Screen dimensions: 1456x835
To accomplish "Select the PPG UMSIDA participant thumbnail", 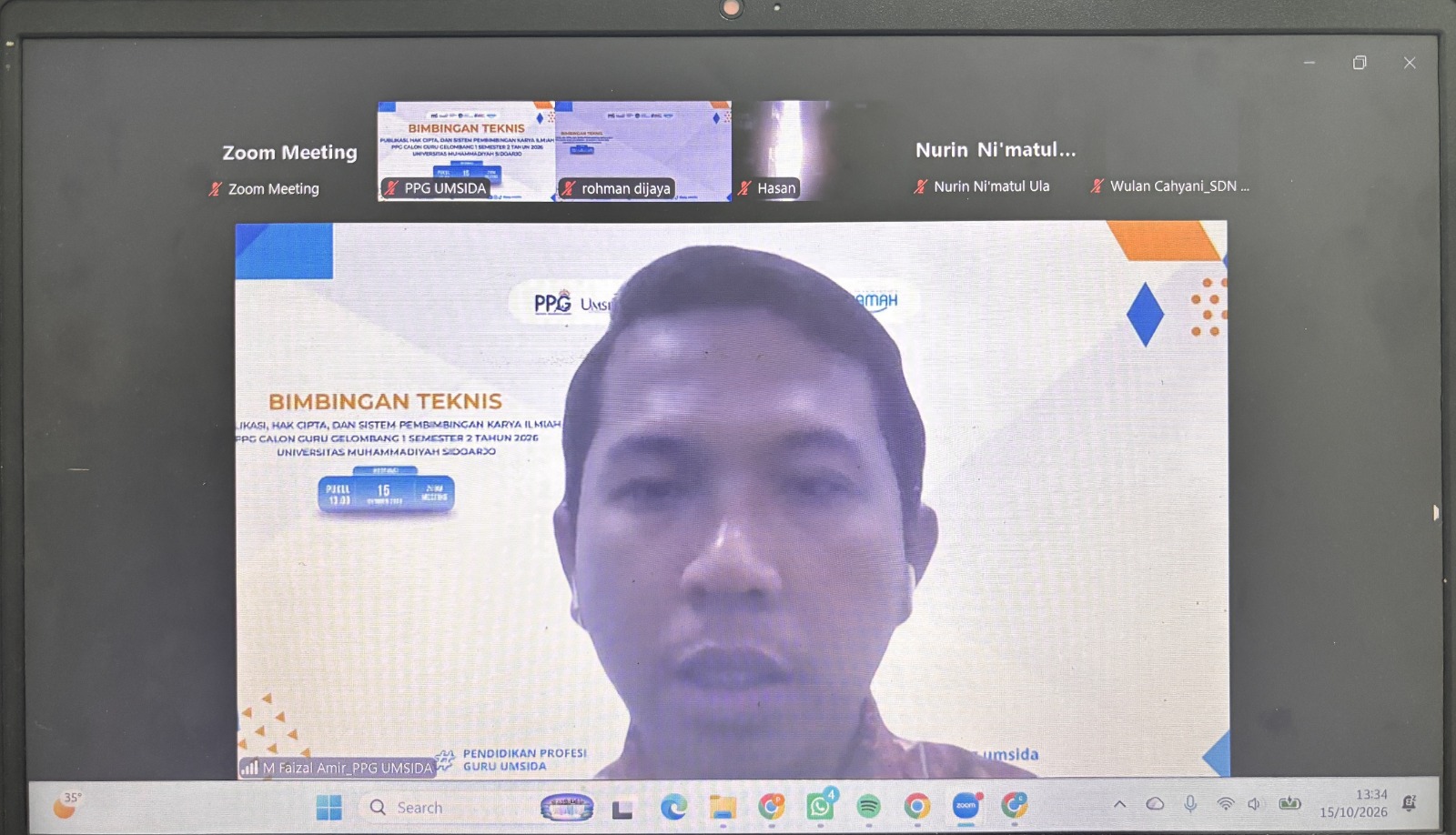I will click(466, 151).
